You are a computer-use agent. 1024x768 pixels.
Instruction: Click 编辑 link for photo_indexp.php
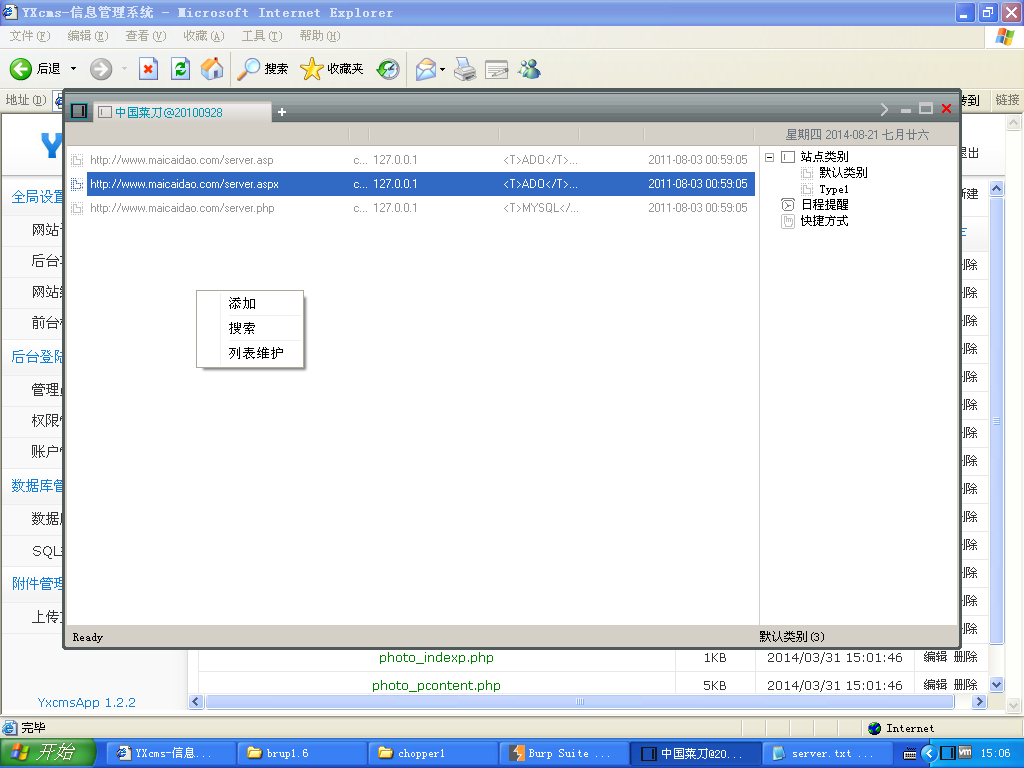tap(935, 657)
